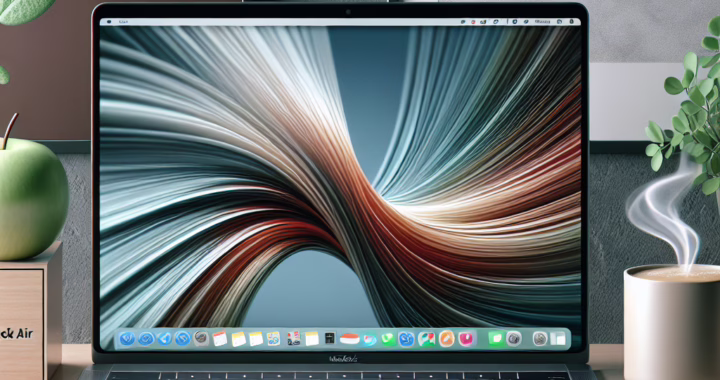720x380 pixels.
Task: Open the photo collage icon with red accents
Action: (293, 338)
